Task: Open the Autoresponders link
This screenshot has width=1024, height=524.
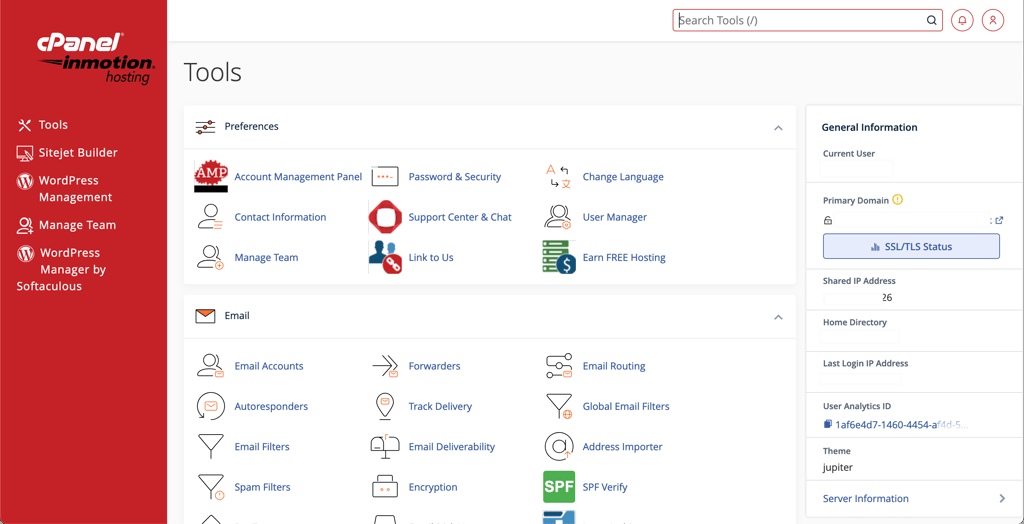Action: (x=271, y=406)
